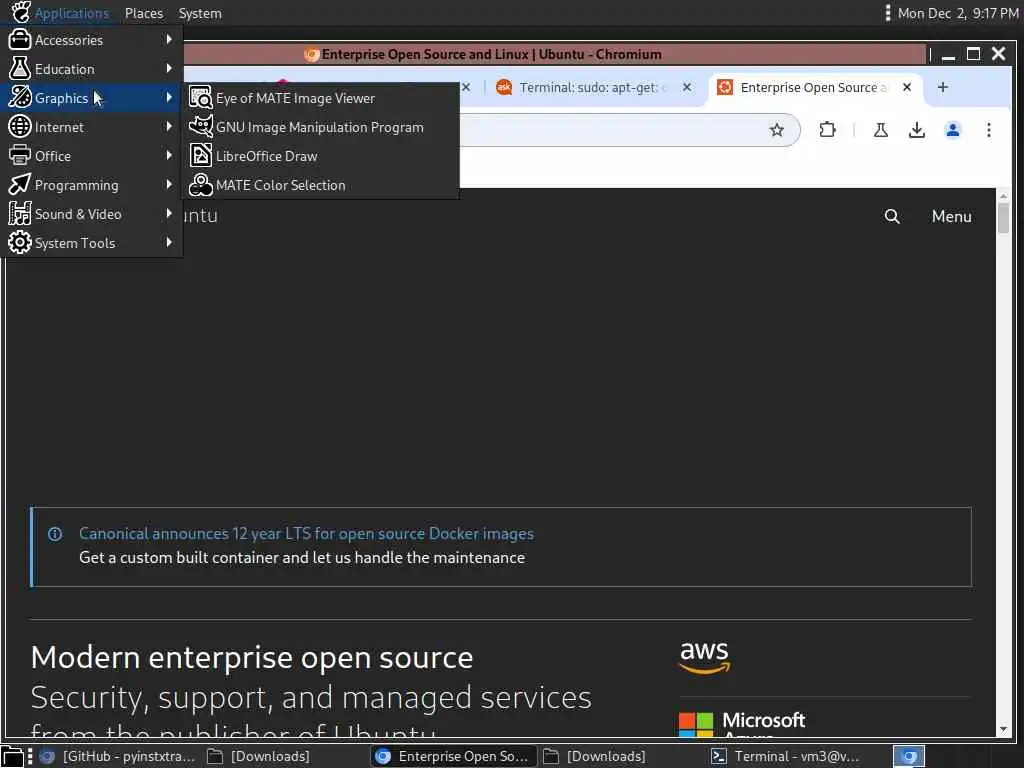Expand the Office submenu arrow
The image size is (1024, 768).
(x=169, y=155)
